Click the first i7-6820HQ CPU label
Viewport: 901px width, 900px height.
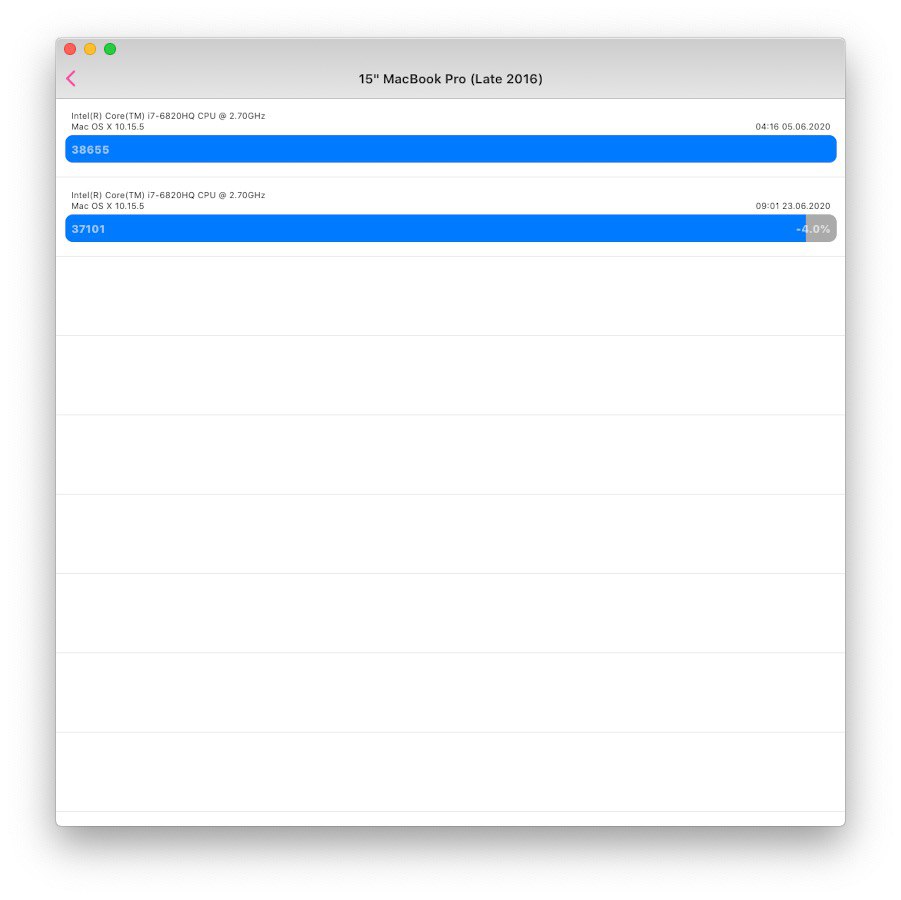click(168, 116)
